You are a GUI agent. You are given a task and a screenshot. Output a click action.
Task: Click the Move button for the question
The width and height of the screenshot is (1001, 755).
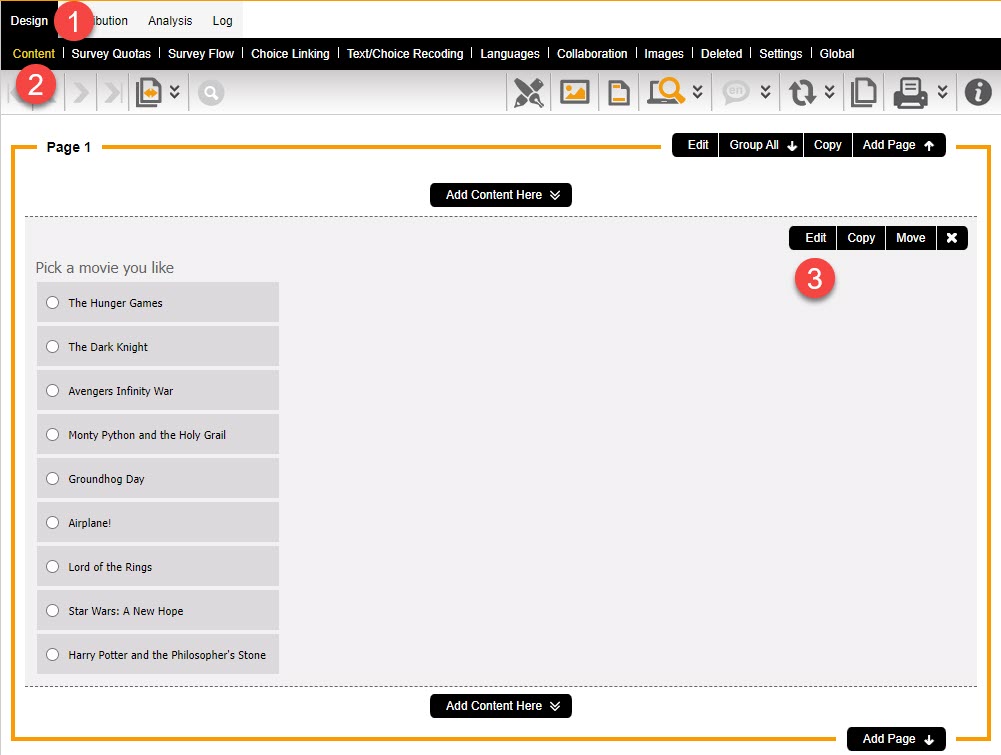[x=909, y=237]
